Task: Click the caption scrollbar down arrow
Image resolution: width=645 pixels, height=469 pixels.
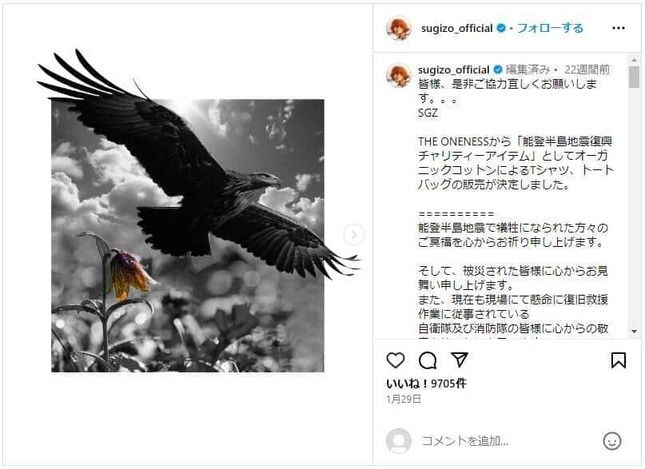Action: coord(634,331)
